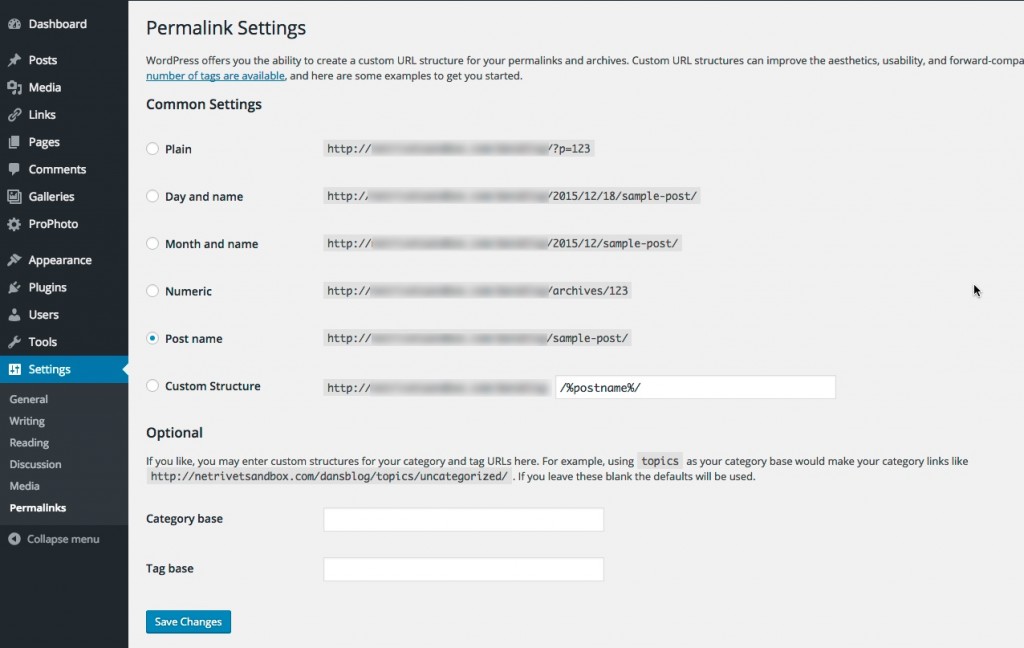Click the Optional heading
The image size is (1024, 648).
point(174,433)
